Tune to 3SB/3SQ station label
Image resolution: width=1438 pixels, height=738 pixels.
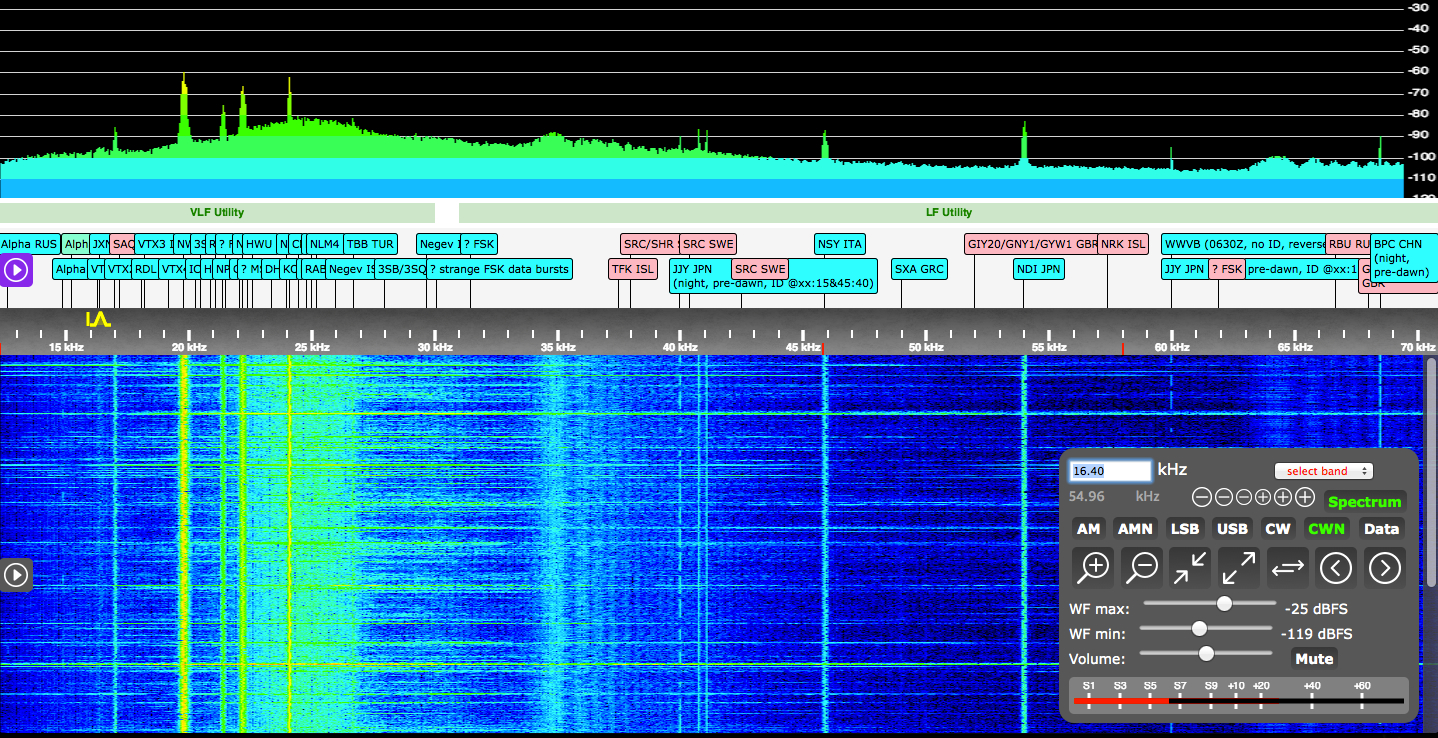click(401, 269)
